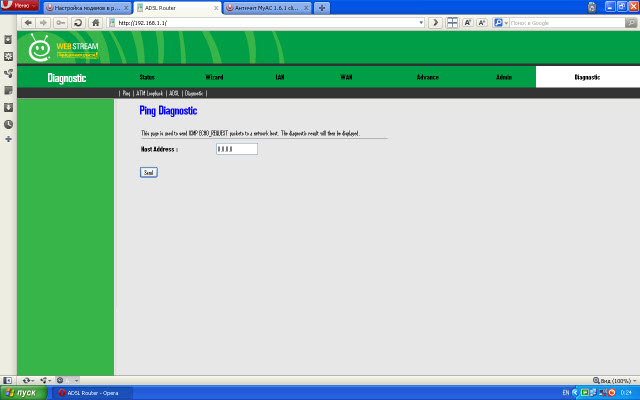Go to home page icon
The image size is (640, 400).
96,23
